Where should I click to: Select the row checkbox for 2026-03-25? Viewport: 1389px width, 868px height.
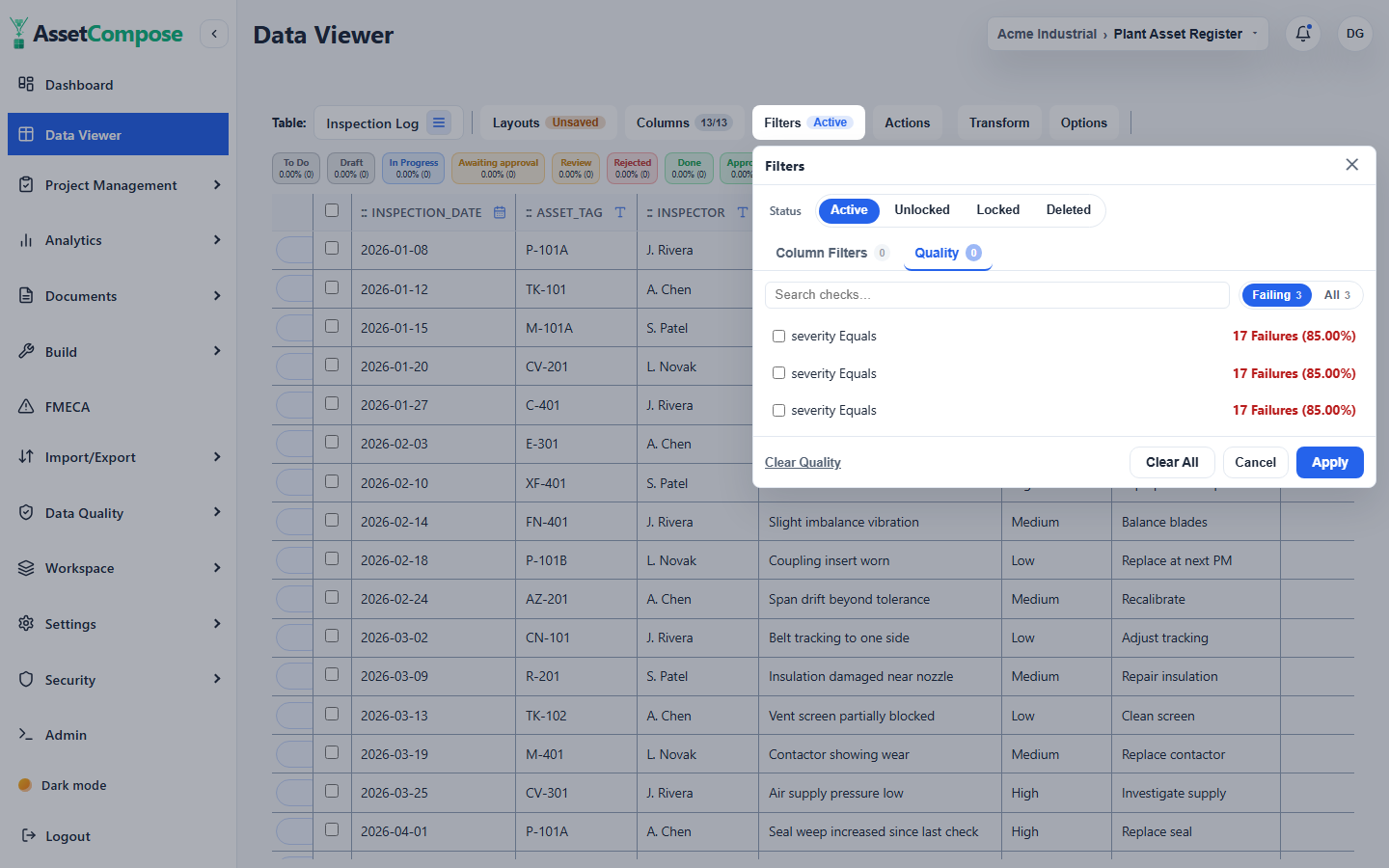[x=332, y=791]
